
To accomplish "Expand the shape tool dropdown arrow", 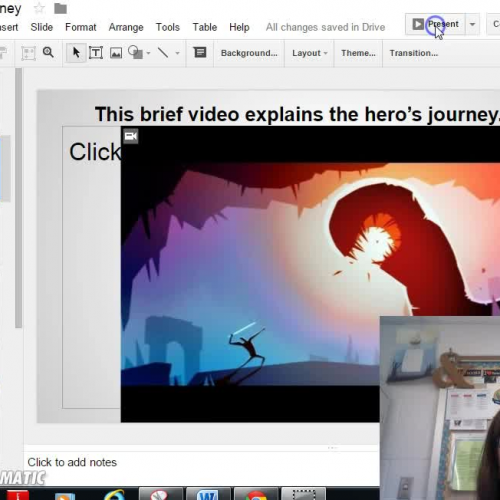I will (148, 53).
